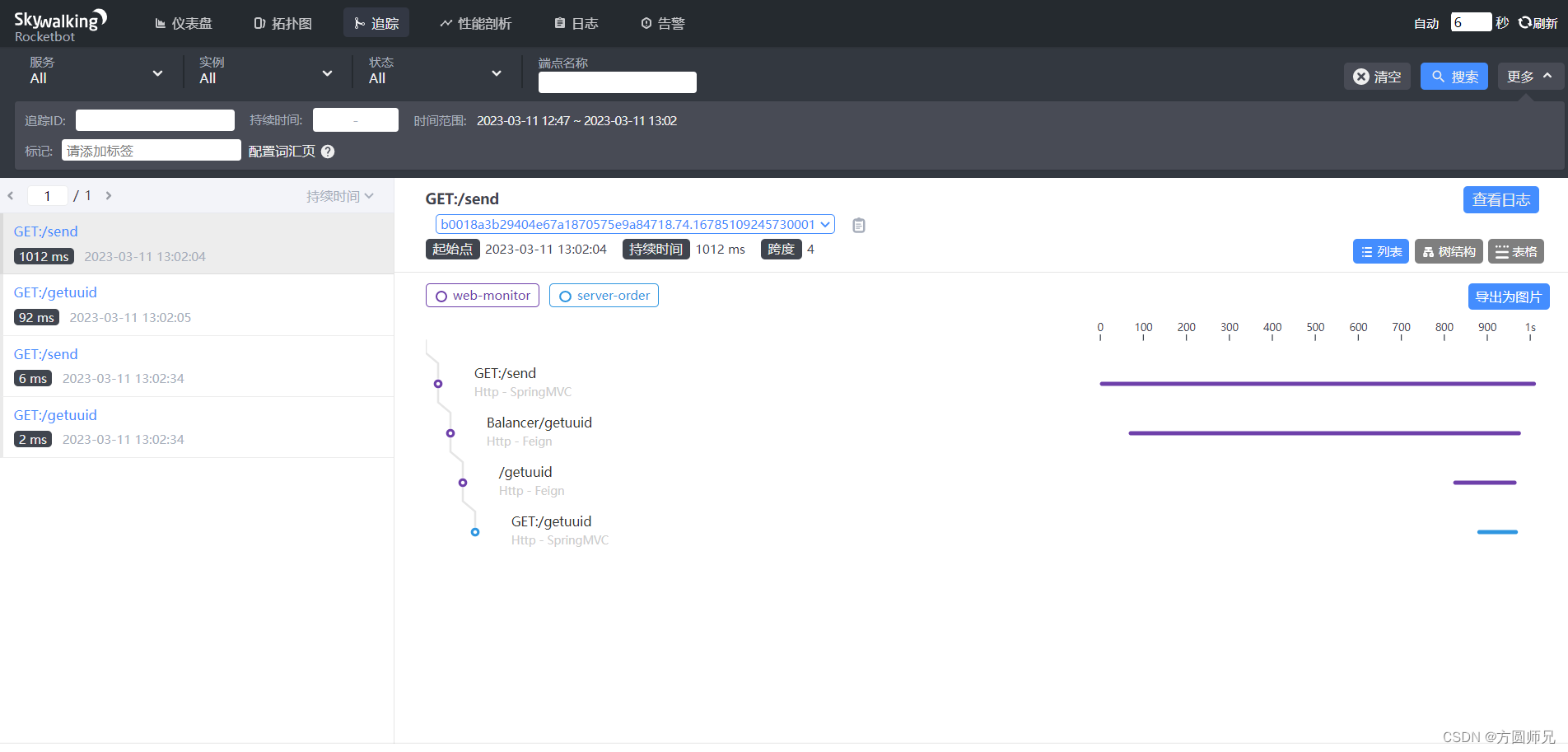Expand the 服务 service dropdown
The height and width of the screenshot is (752, 1568).
point(96,72)
